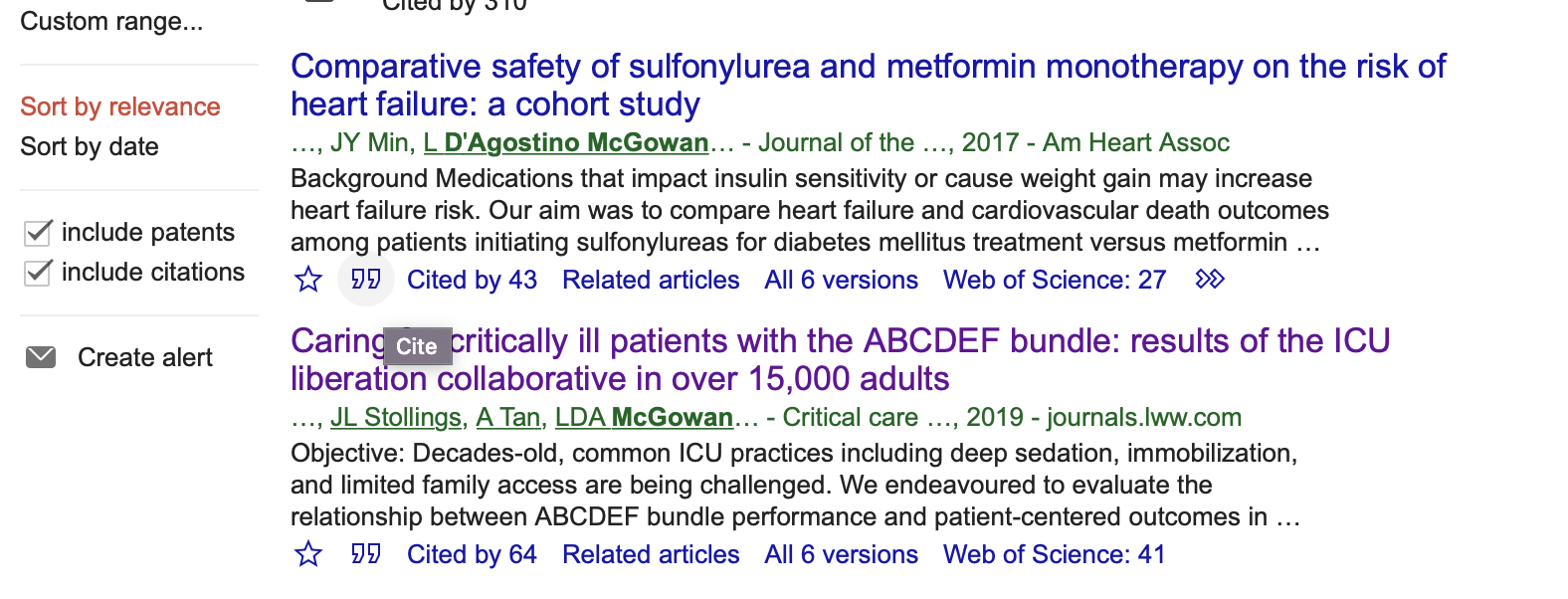This screenshot has height=599, width=1568.
Task: Open the ABCDEF bundle ICU liberation article
Action: coord(840,359)
